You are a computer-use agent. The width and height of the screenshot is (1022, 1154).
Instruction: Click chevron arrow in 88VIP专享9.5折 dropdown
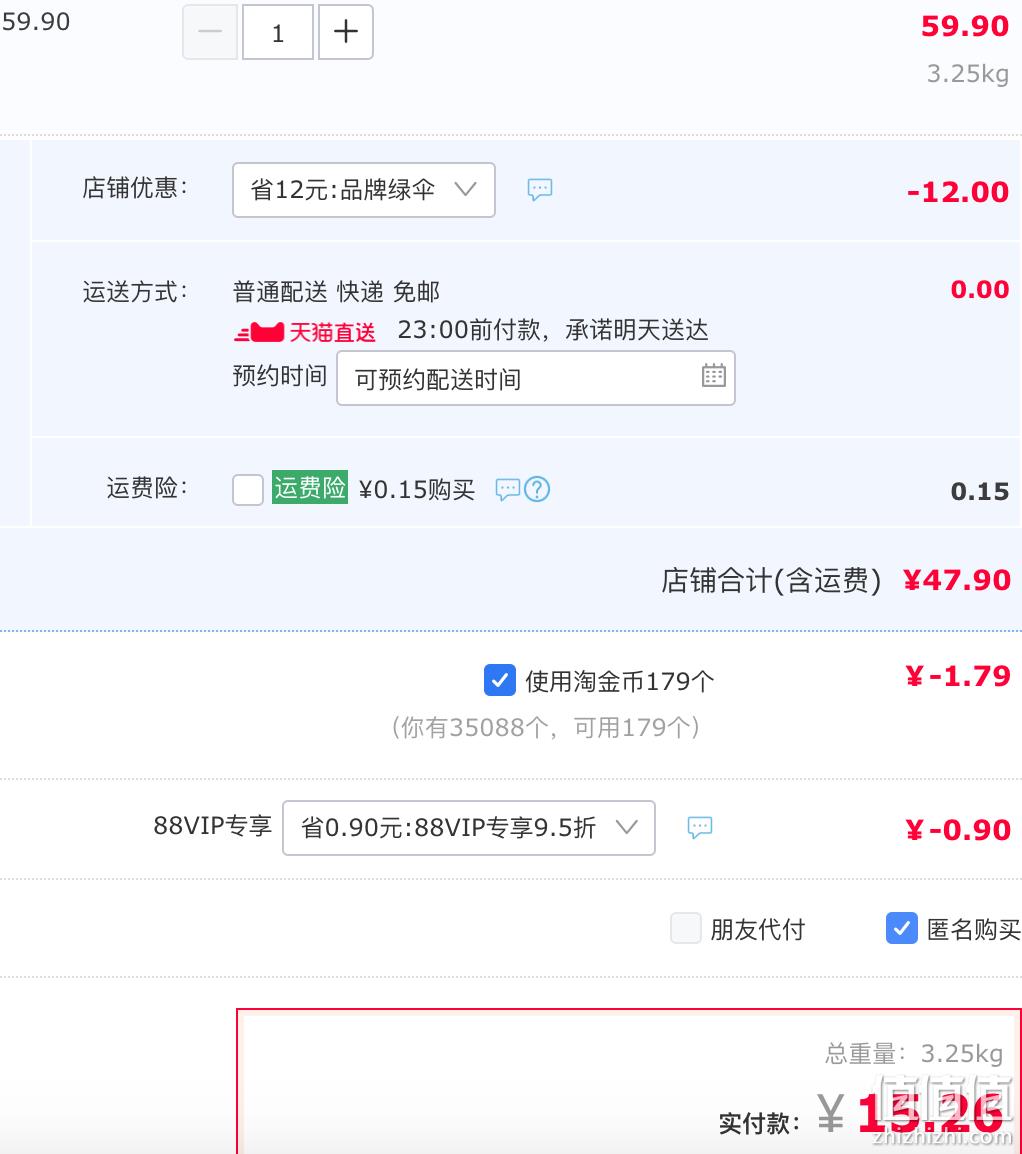[626, 826]
